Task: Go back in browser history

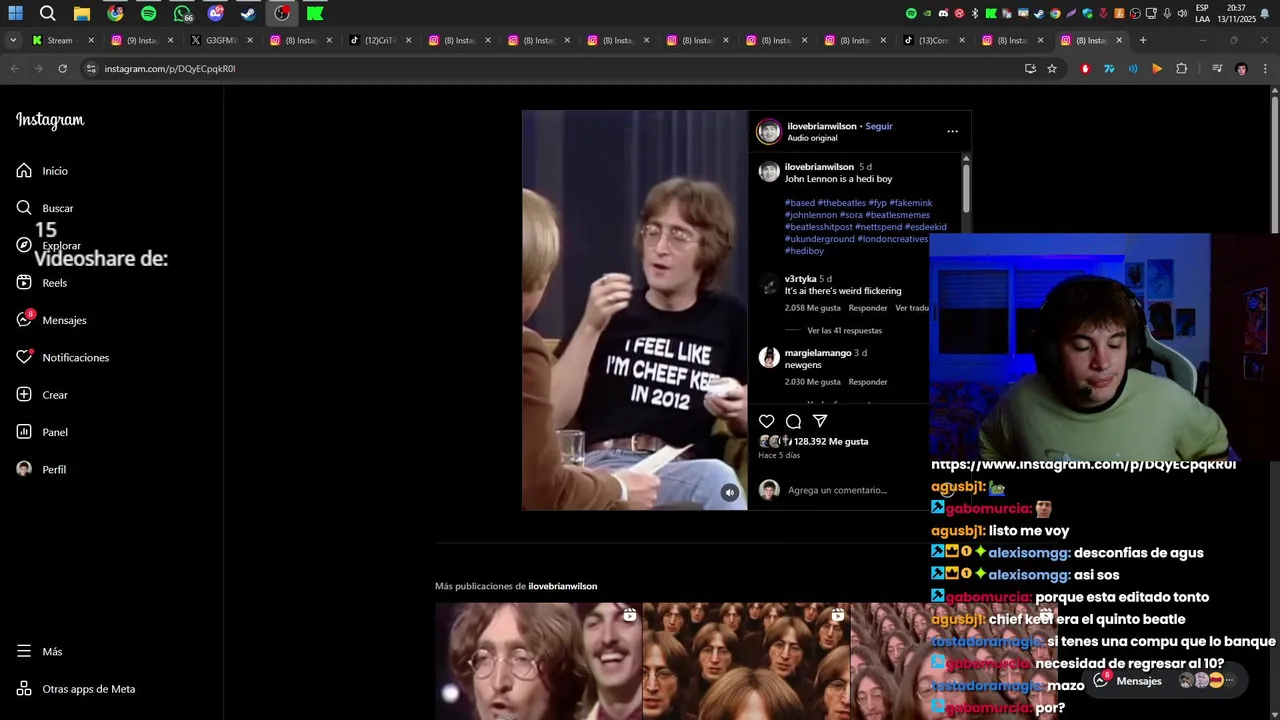Action: tap(14, 69)
